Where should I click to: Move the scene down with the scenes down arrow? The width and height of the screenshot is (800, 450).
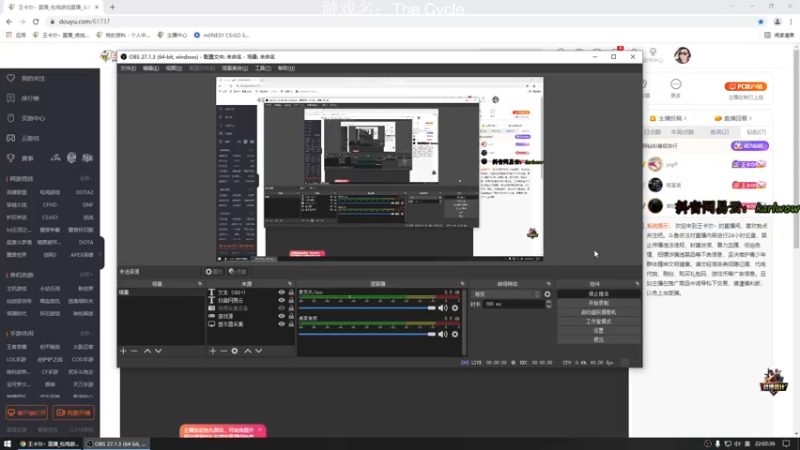pyautogui.click(x=158, y=351)
